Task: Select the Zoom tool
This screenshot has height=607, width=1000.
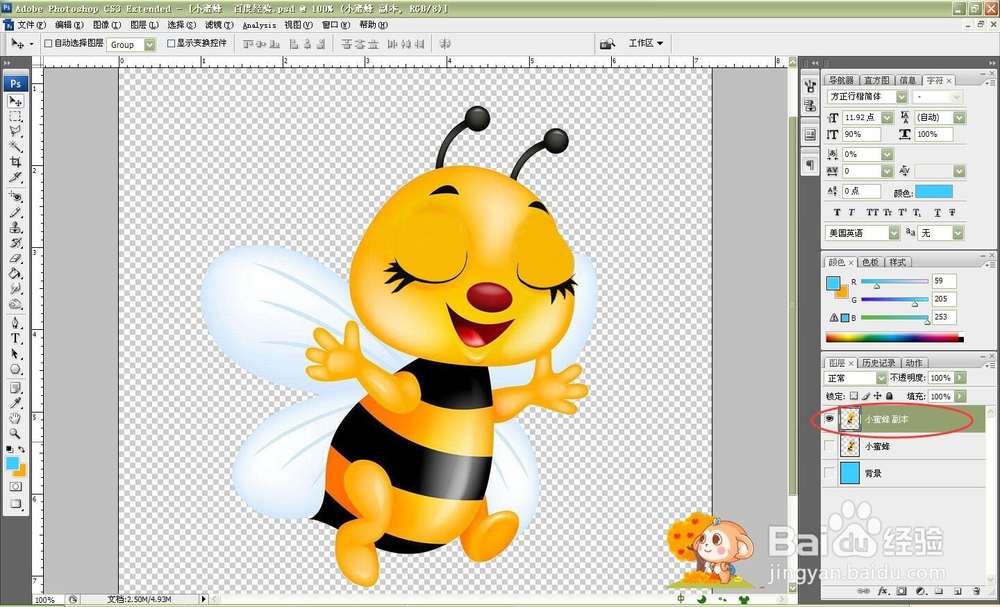Action: coord(15,434)
